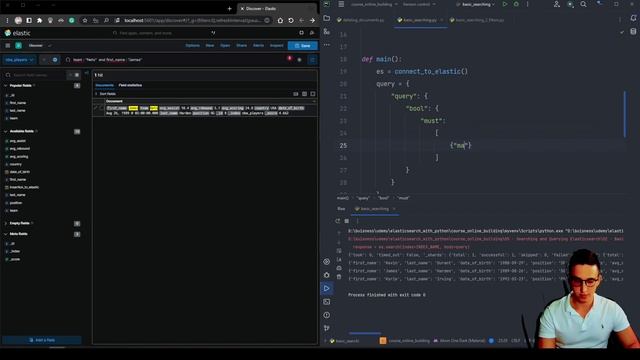
Task: Expand the document row details
Action: (96, 108)
